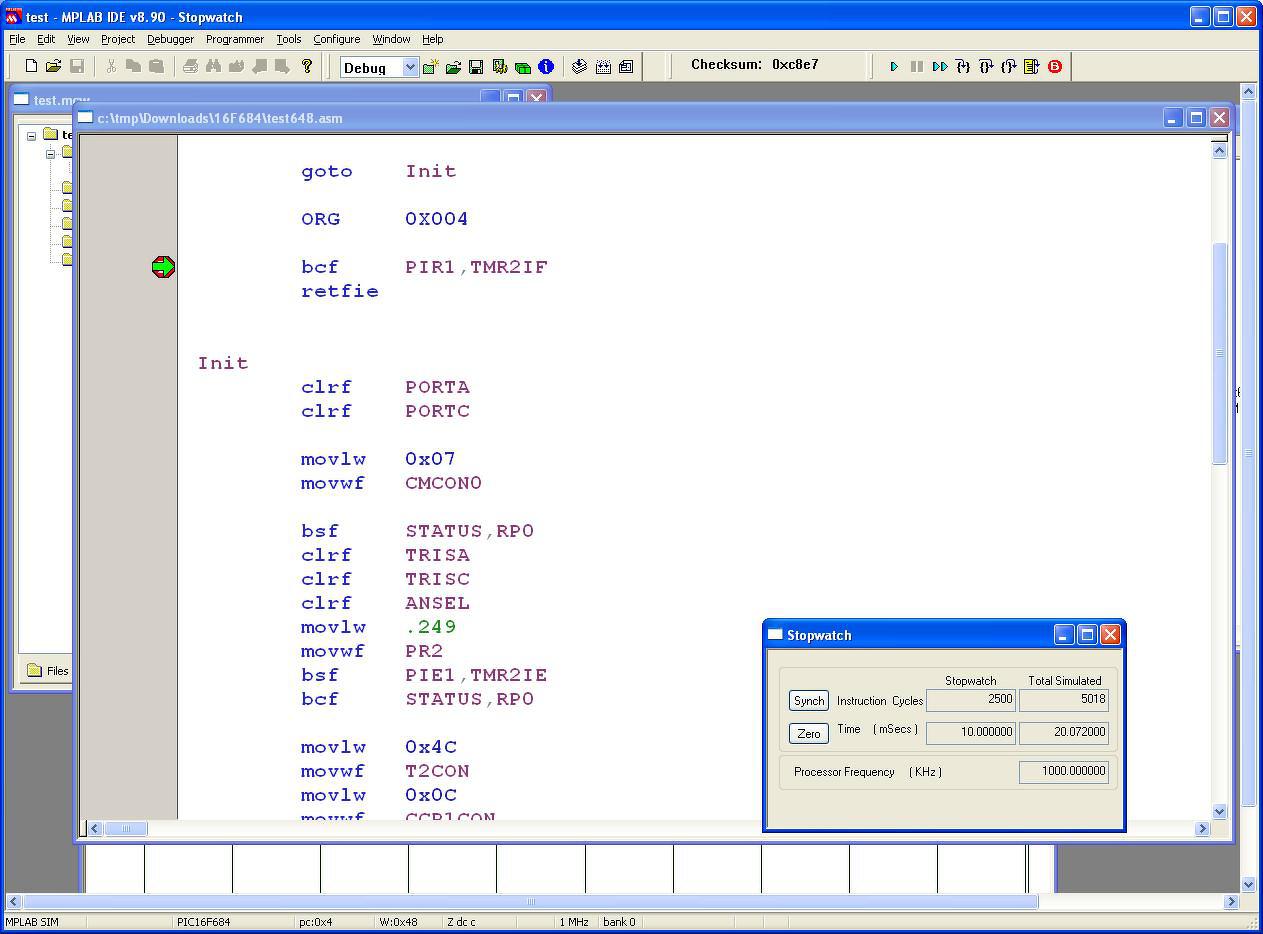This screenshot has width=1263, height=934.
Task: Open the Configure menu
Action: [336, 39]
